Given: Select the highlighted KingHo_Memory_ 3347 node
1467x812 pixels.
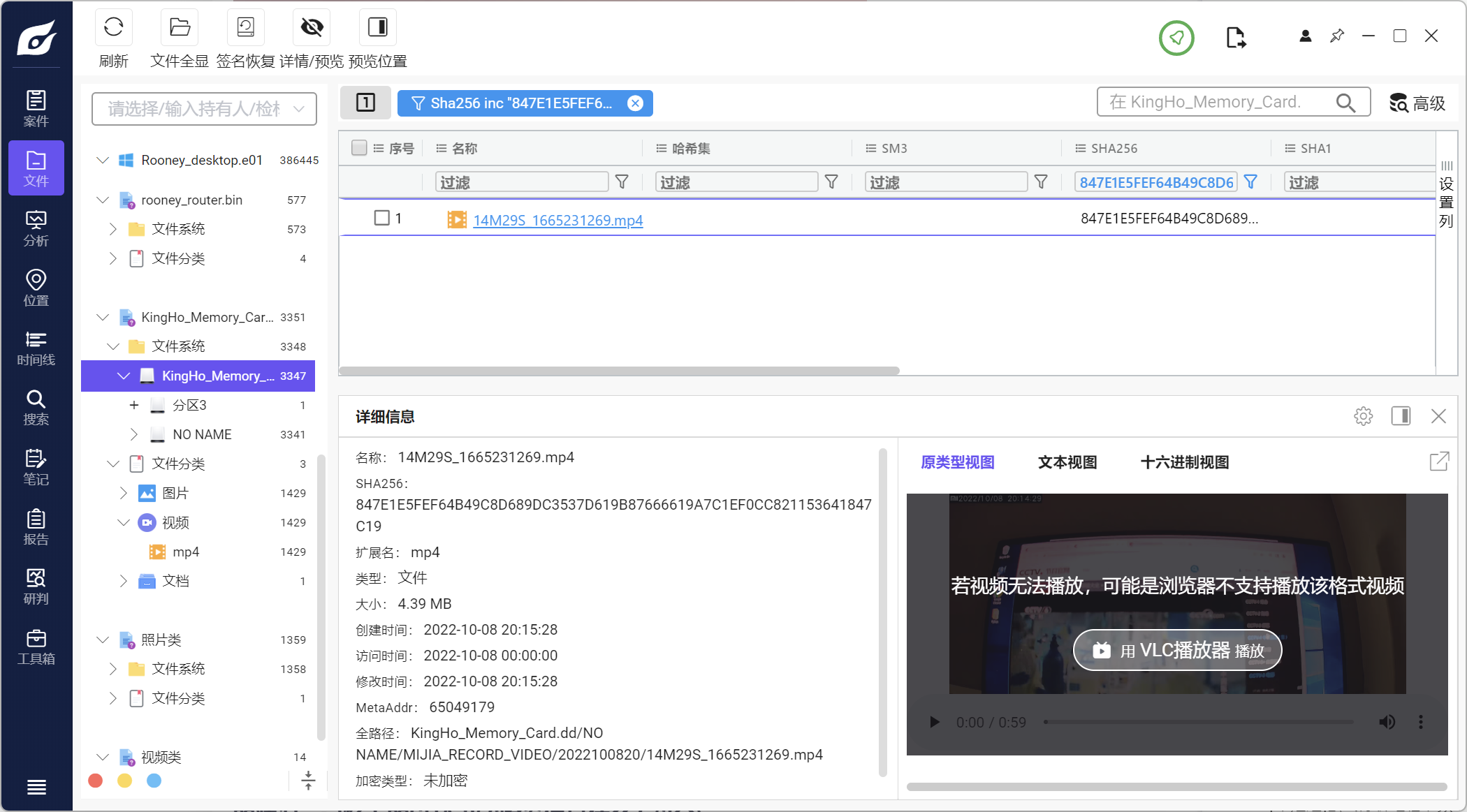Looking at the screenshot, I should coord(198,376).
